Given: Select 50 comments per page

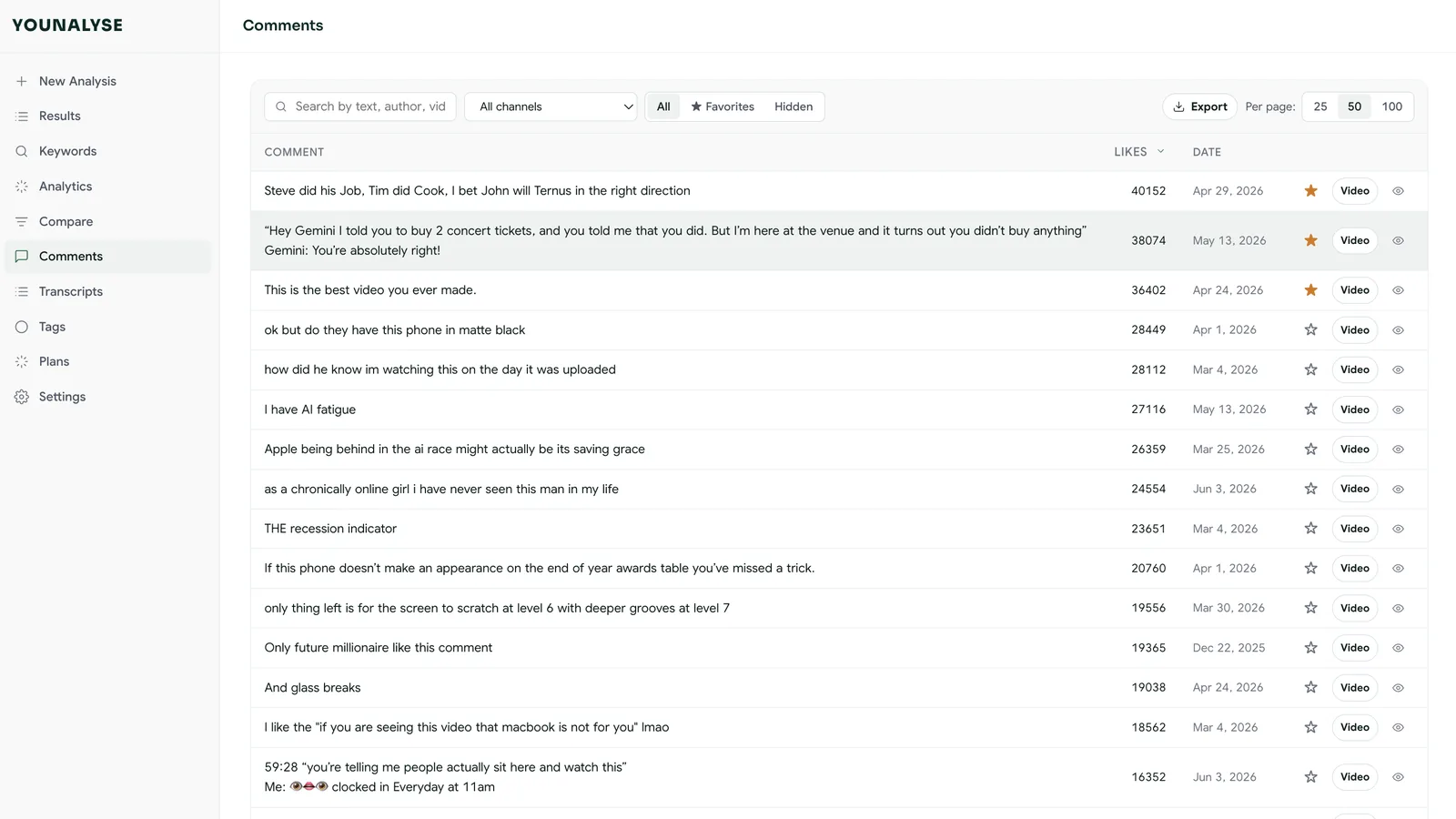Looking at the screenshot, I should [1354, 106].
